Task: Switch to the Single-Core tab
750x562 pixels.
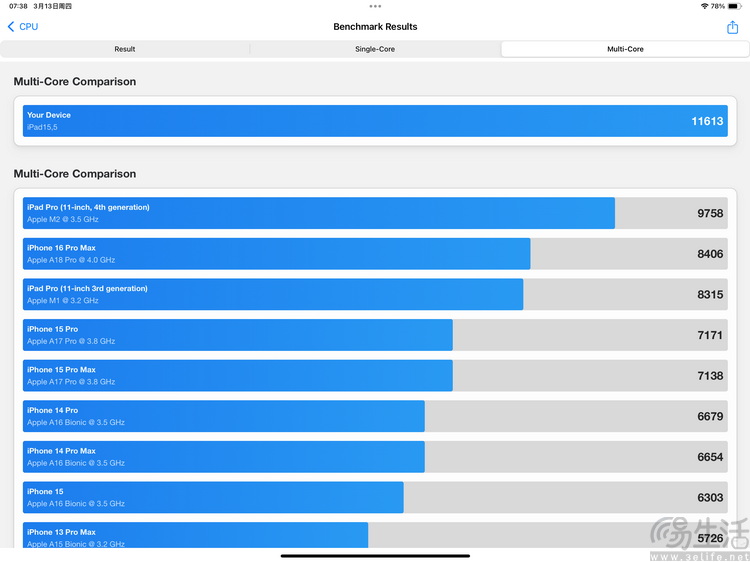Action: 375,49
